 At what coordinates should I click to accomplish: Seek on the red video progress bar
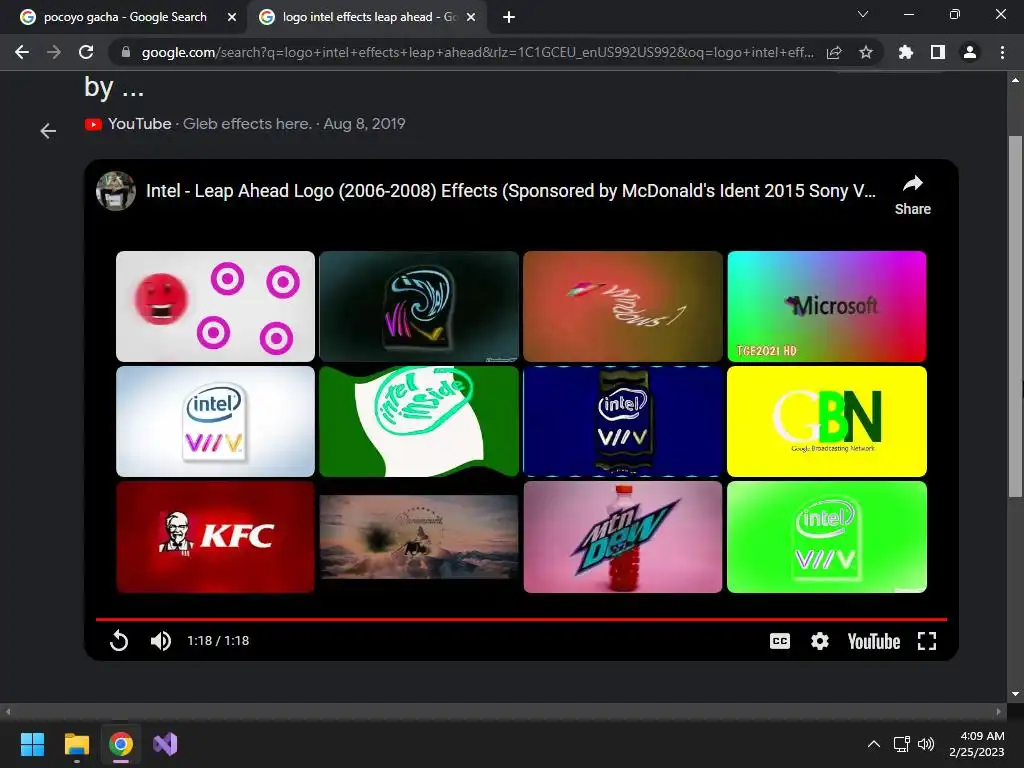[x=521, y=618]
